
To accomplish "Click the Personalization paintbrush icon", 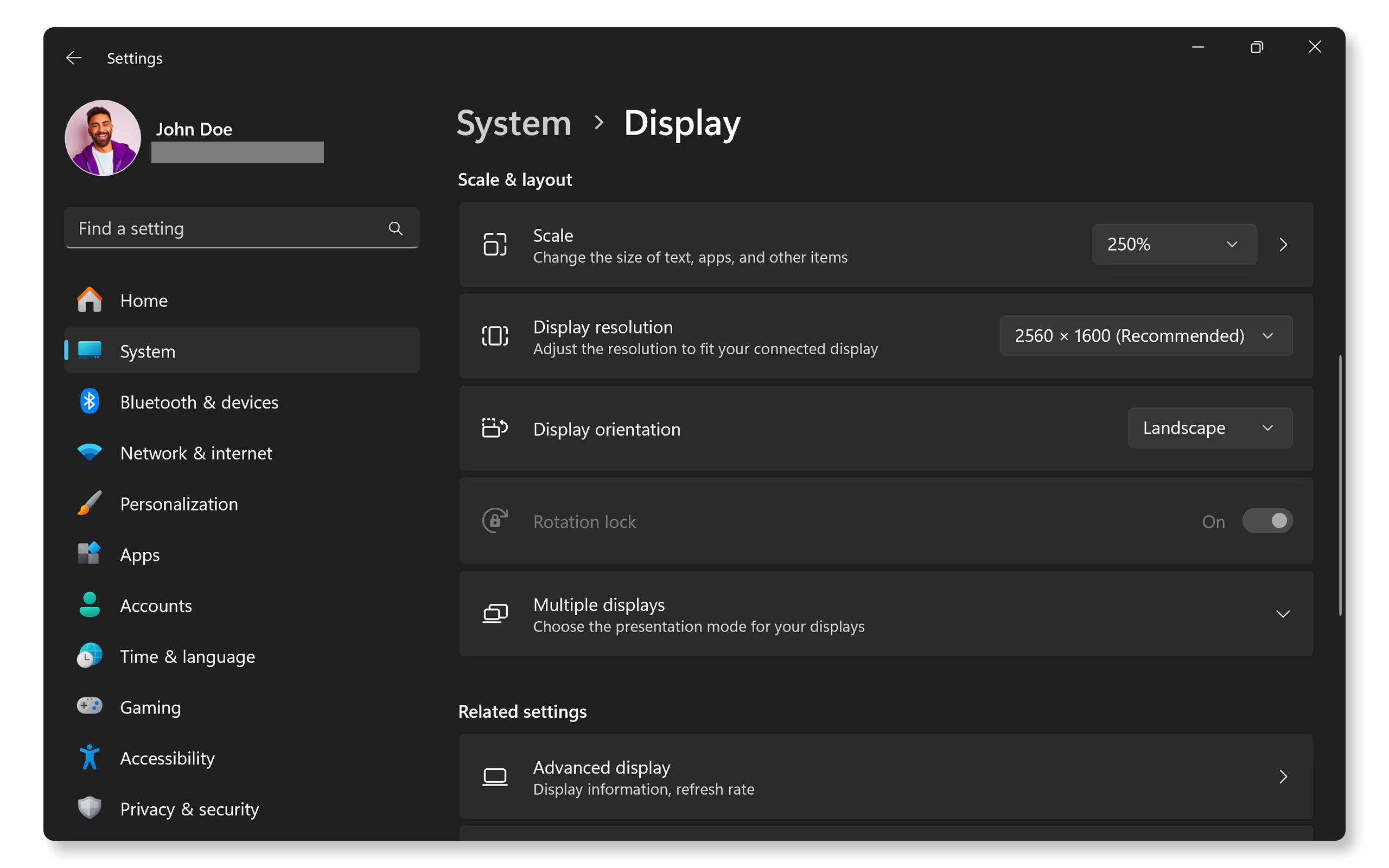I will click(90, 503).
